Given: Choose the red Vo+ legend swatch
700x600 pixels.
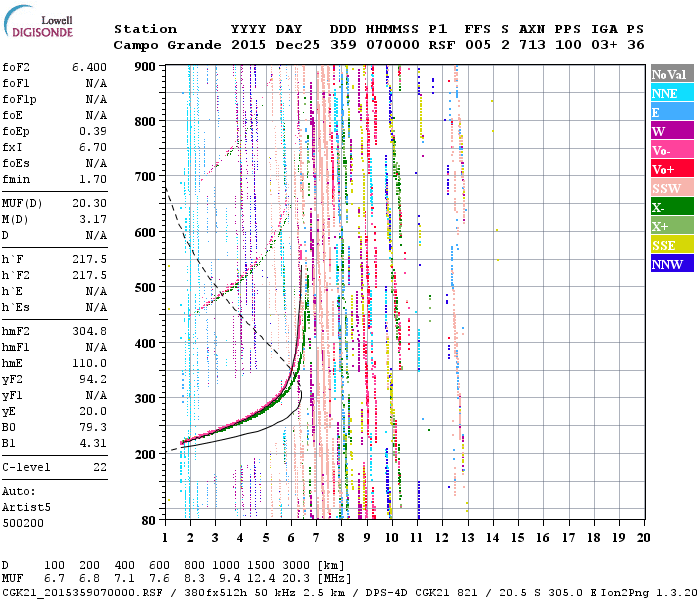Looking at the screenshot, I should pyautogui.click(x=672, y=169).
